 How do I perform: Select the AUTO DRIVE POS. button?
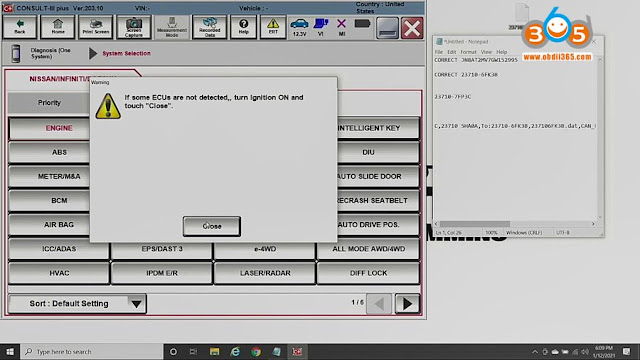click(x=378, y=224)
